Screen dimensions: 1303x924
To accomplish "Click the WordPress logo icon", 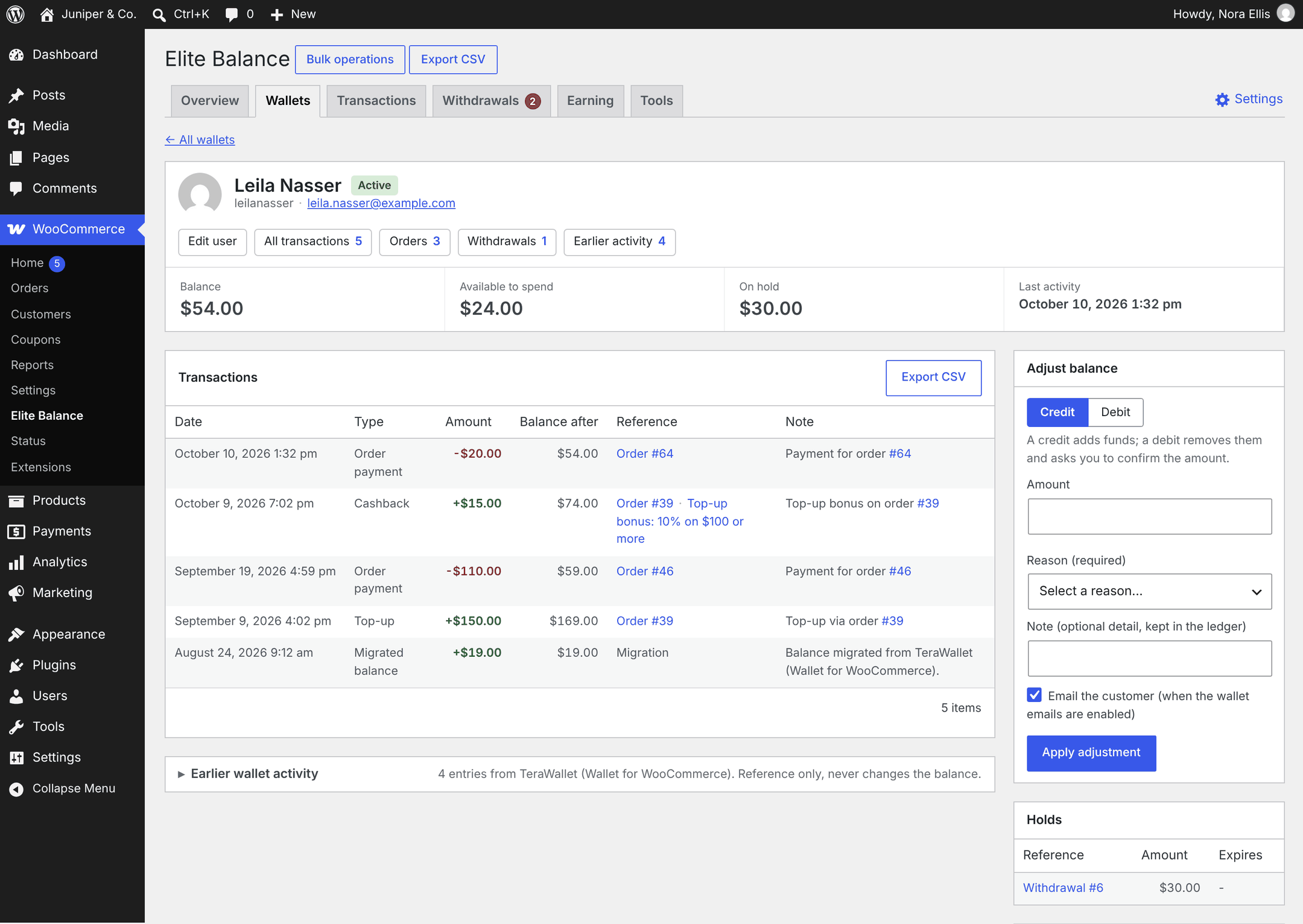I will 16,14.
